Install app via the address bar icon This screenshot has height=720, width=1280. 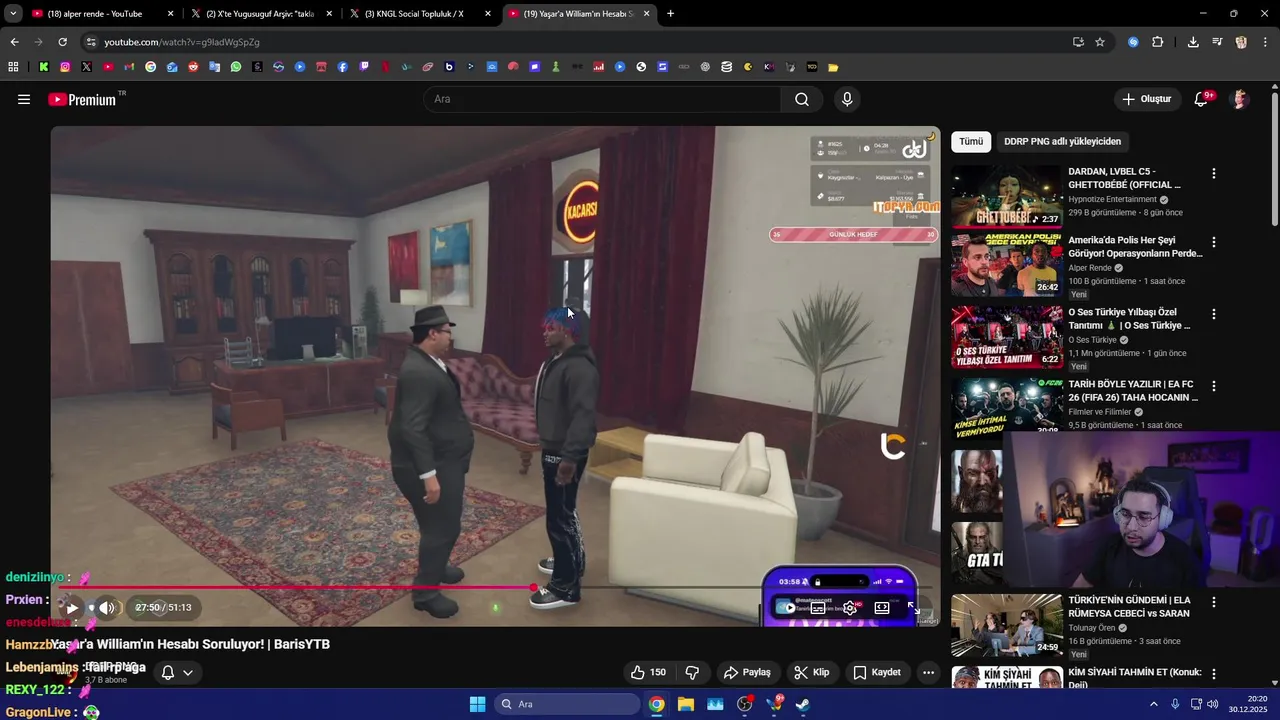click(1078, 42)
